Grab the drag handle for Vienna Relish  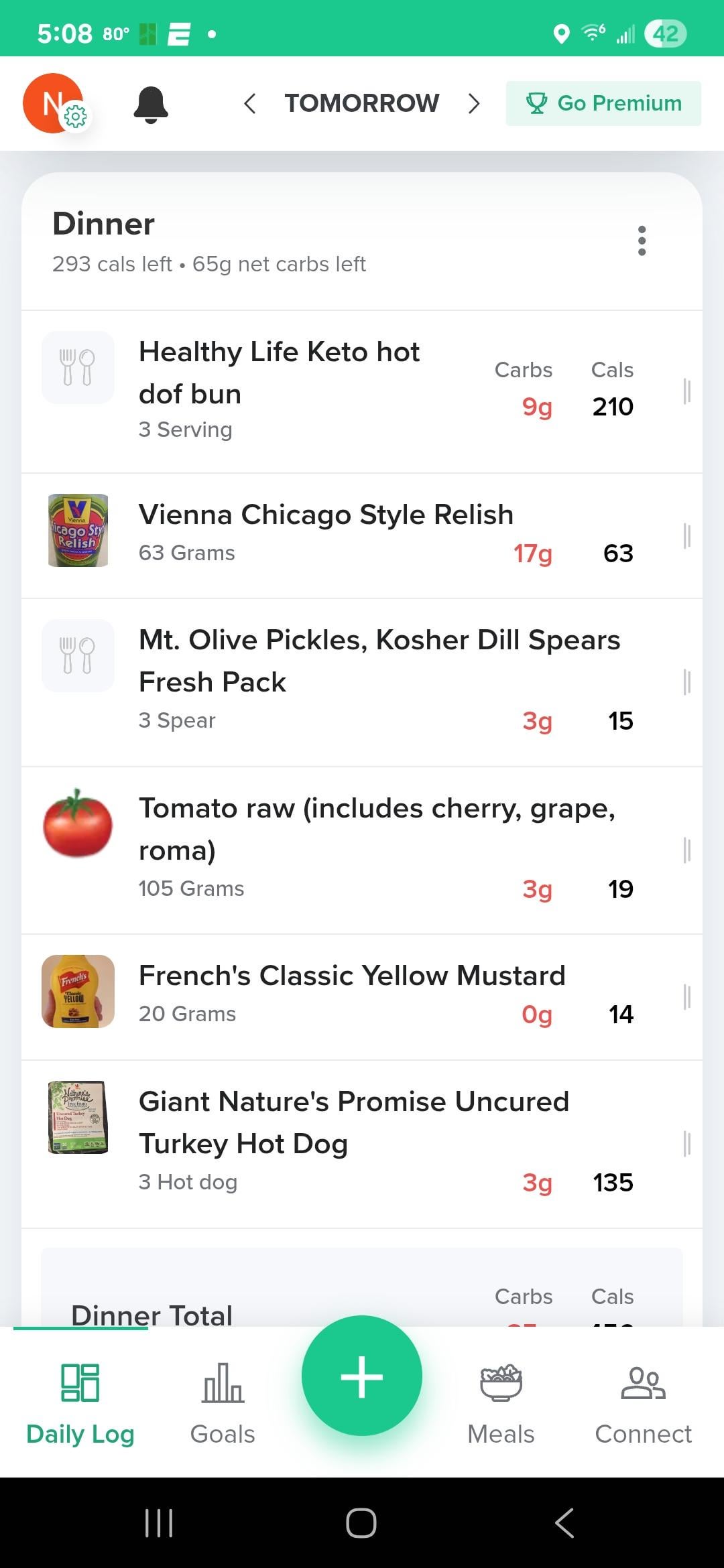pyautogui.click(x=686, y=536)
